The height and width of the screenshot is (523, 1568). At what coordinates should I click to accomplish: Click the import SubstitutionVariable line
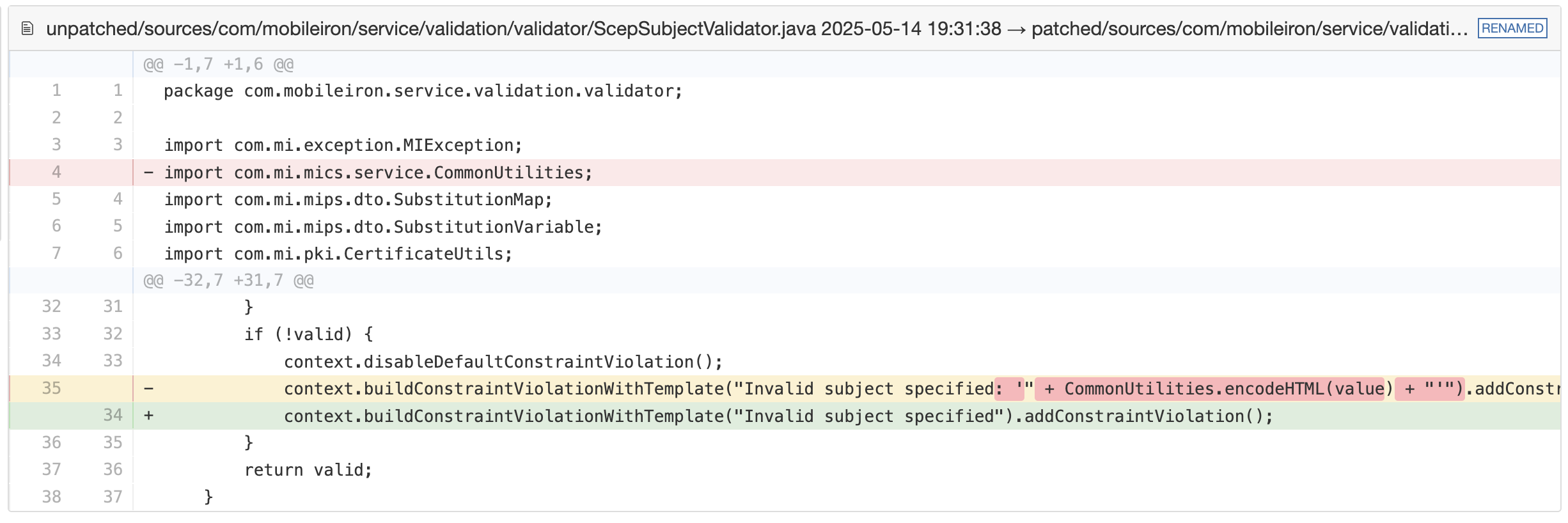coord(383,227)
